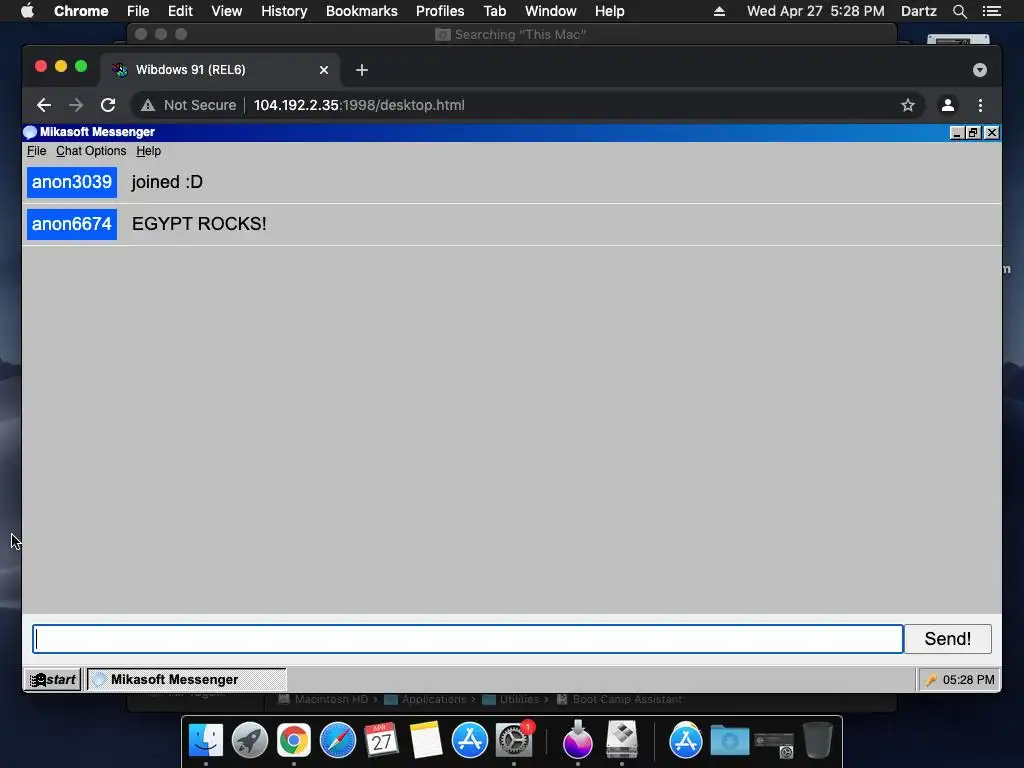Open Calendar showing 27 in dock
The width and height of the screenshot is (1024, 768).
tap(381, 741)
